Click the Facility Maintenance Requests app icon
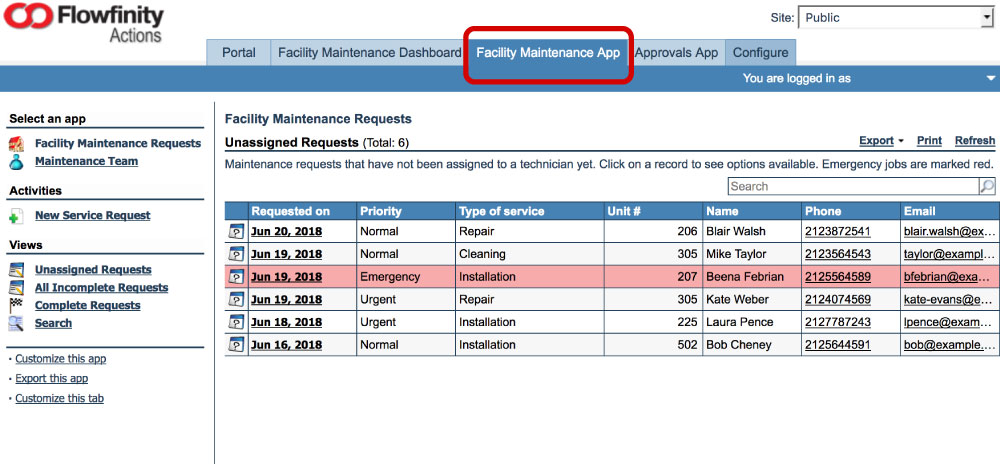Screen dimensions: 1000x464 pyautogui.click(x=16, y=144)
